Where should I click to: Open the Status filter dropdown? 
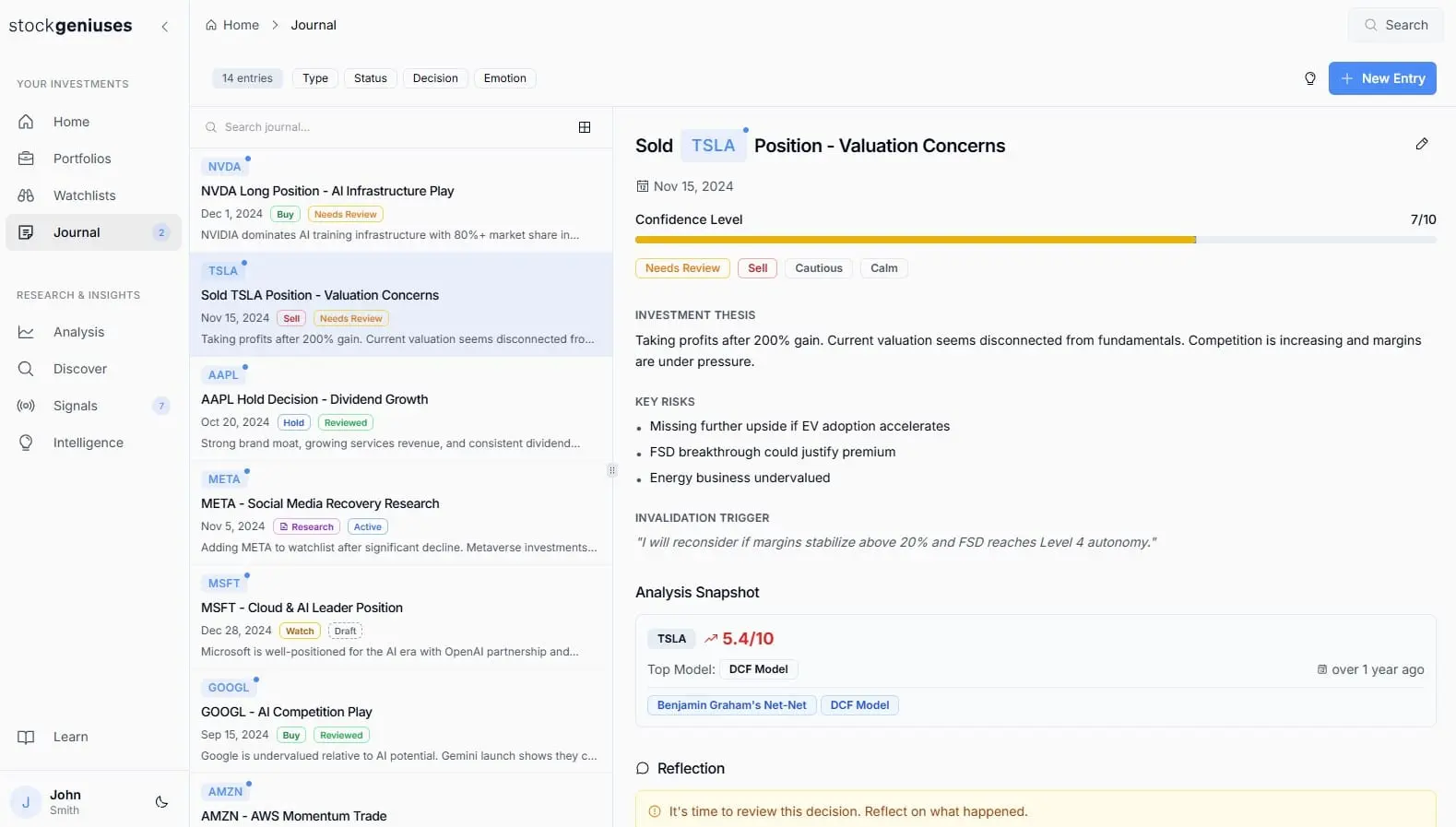pyautogui.click(x=371, y=78)
